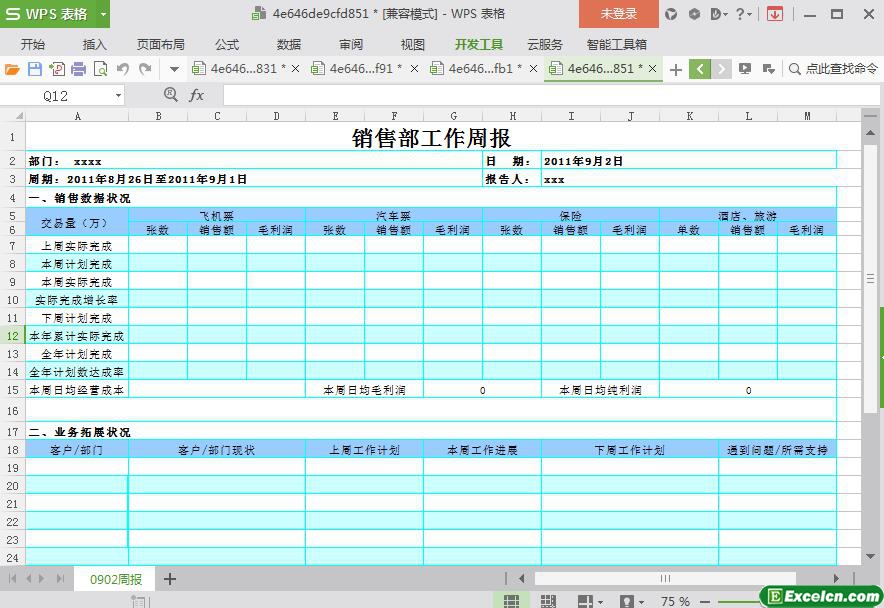884x608 pixels.
Task: Click inside the formula bar input
Action: (540, 95)
